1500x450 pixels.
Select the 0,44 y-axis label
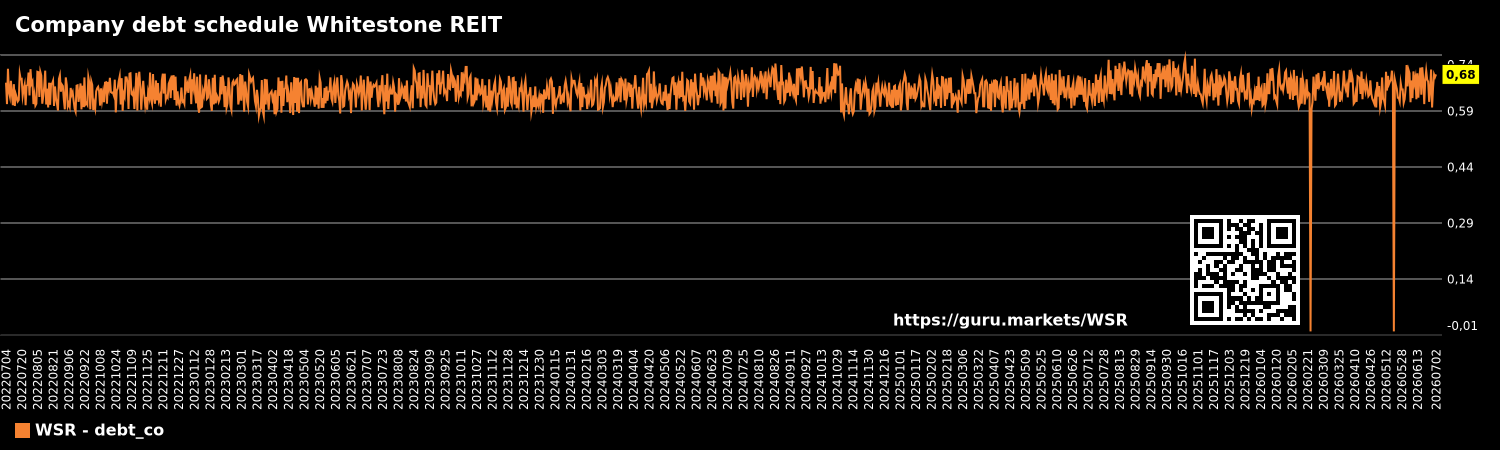tap(1460, 167)
